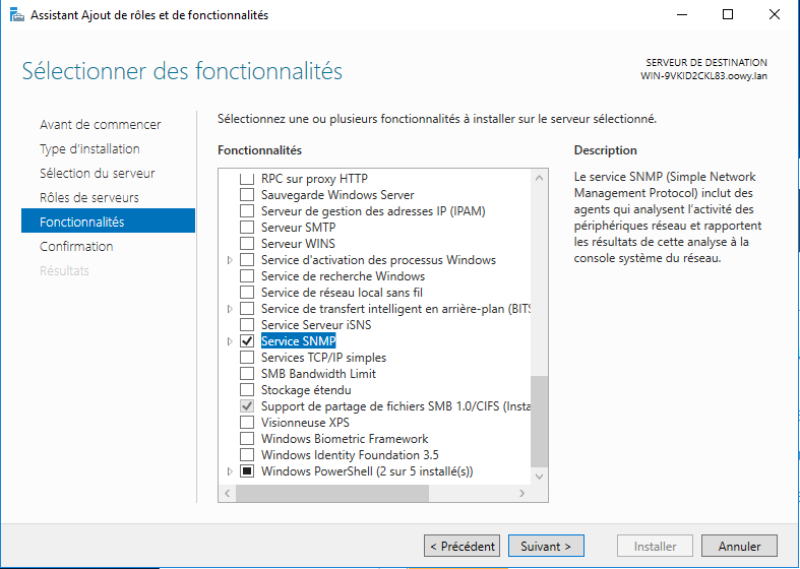Select the Avant de commencer step

coord(100,125)
